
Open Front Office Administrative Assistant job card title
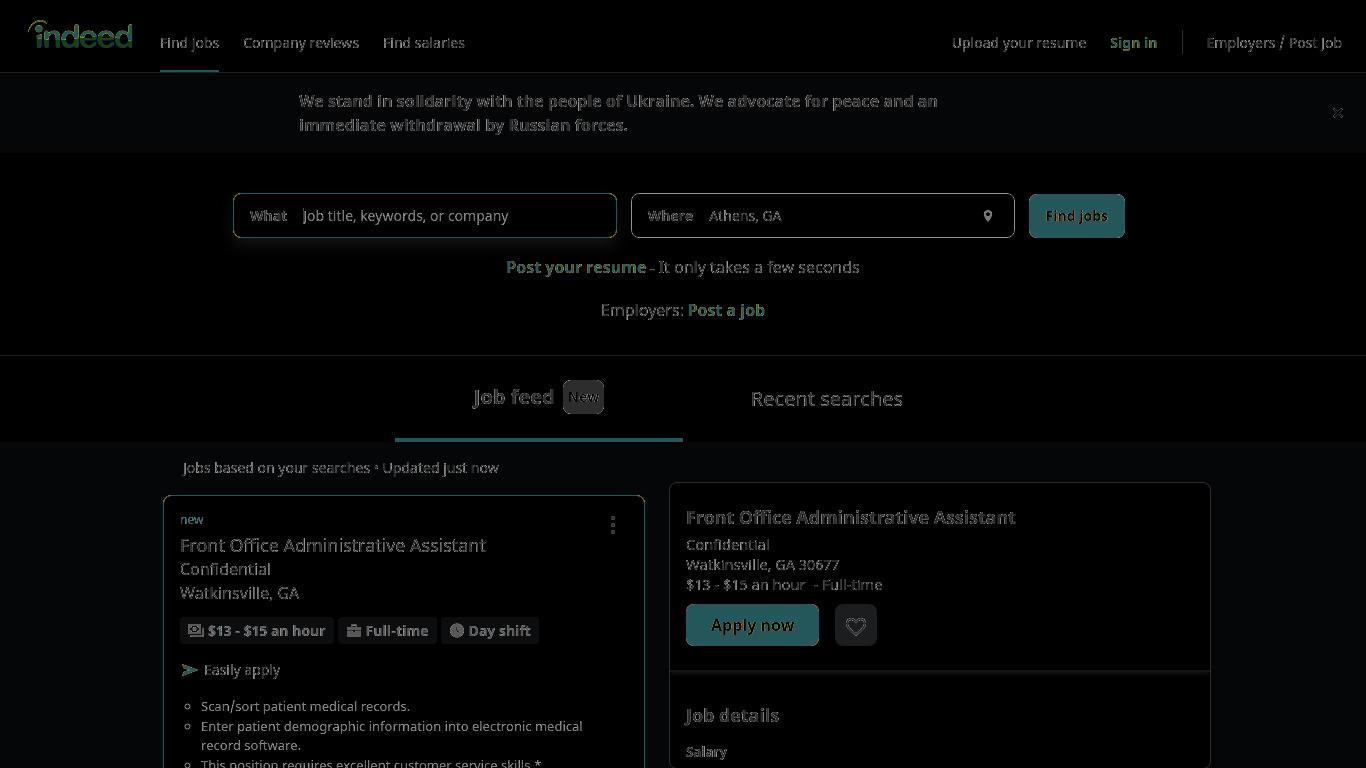click(x=333, y=545)
